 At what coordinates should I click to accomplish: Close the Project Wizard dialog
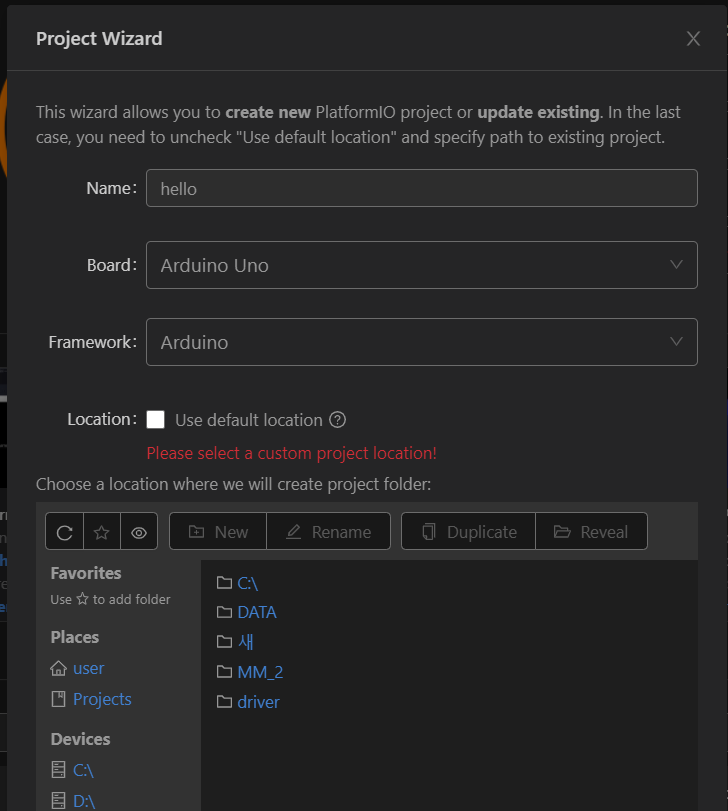click(x=693, y=38)
